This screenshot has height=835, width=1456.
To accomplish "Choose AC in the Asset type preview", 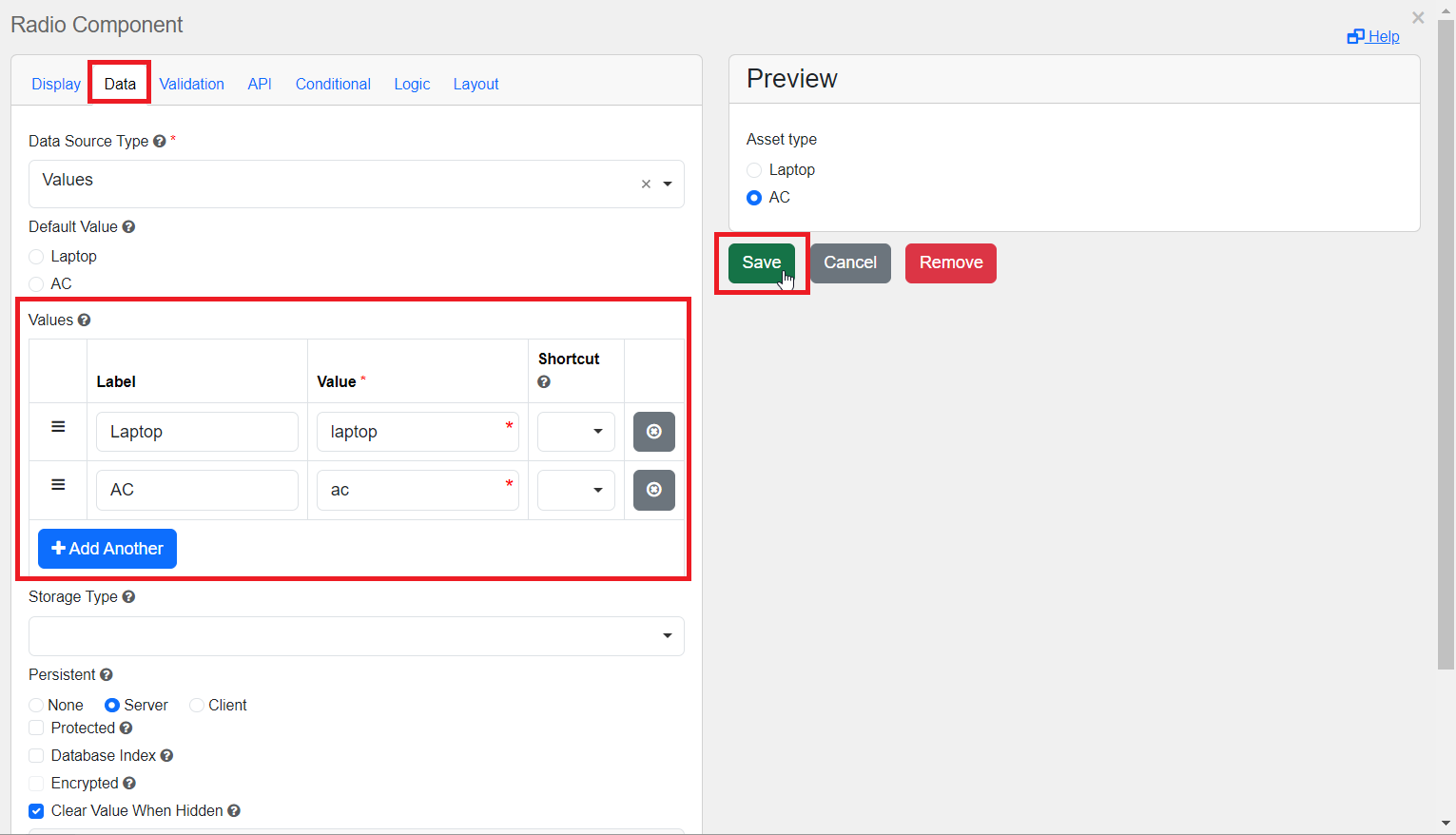I will click(754, 198).
